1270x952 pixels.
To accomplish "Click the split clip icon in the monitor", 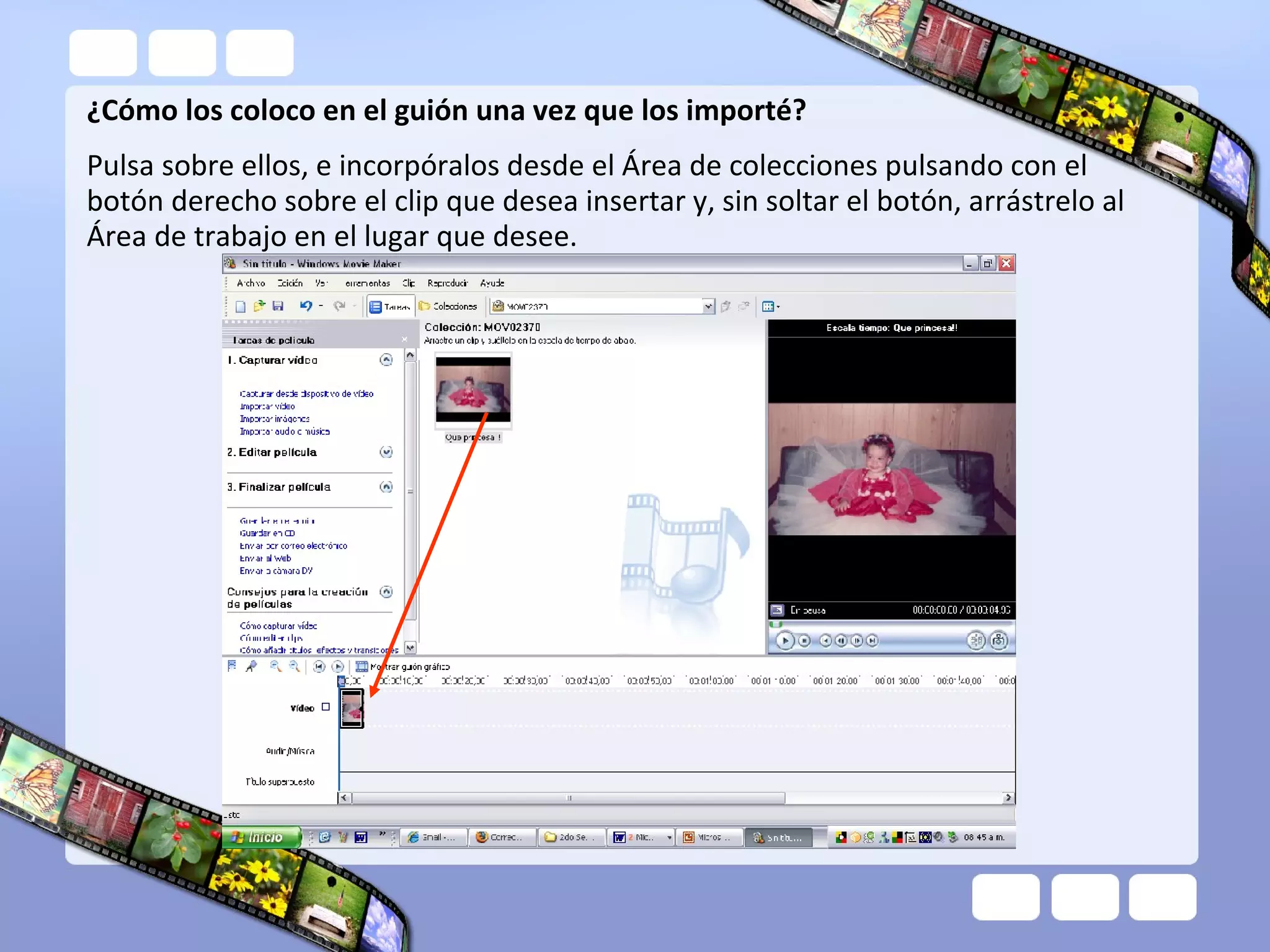I will pos(976,640).
